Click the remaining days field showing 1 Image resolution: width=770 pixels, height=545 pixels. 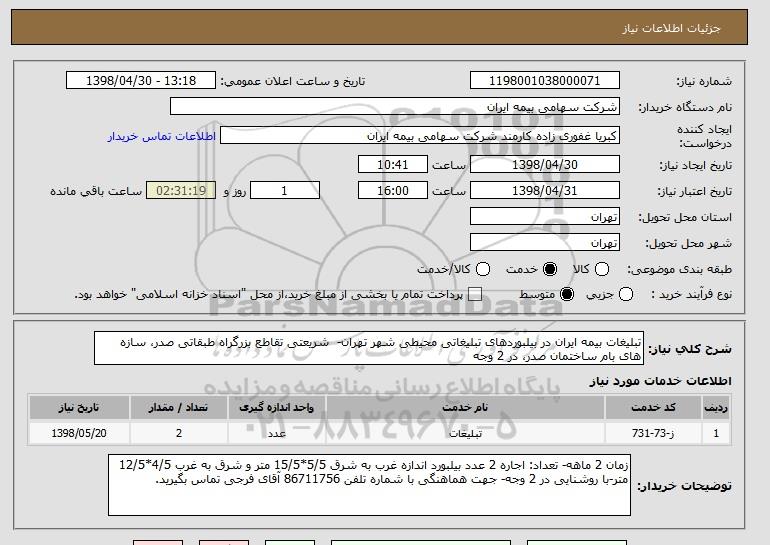pyautogui.click(x=285, y=191)
